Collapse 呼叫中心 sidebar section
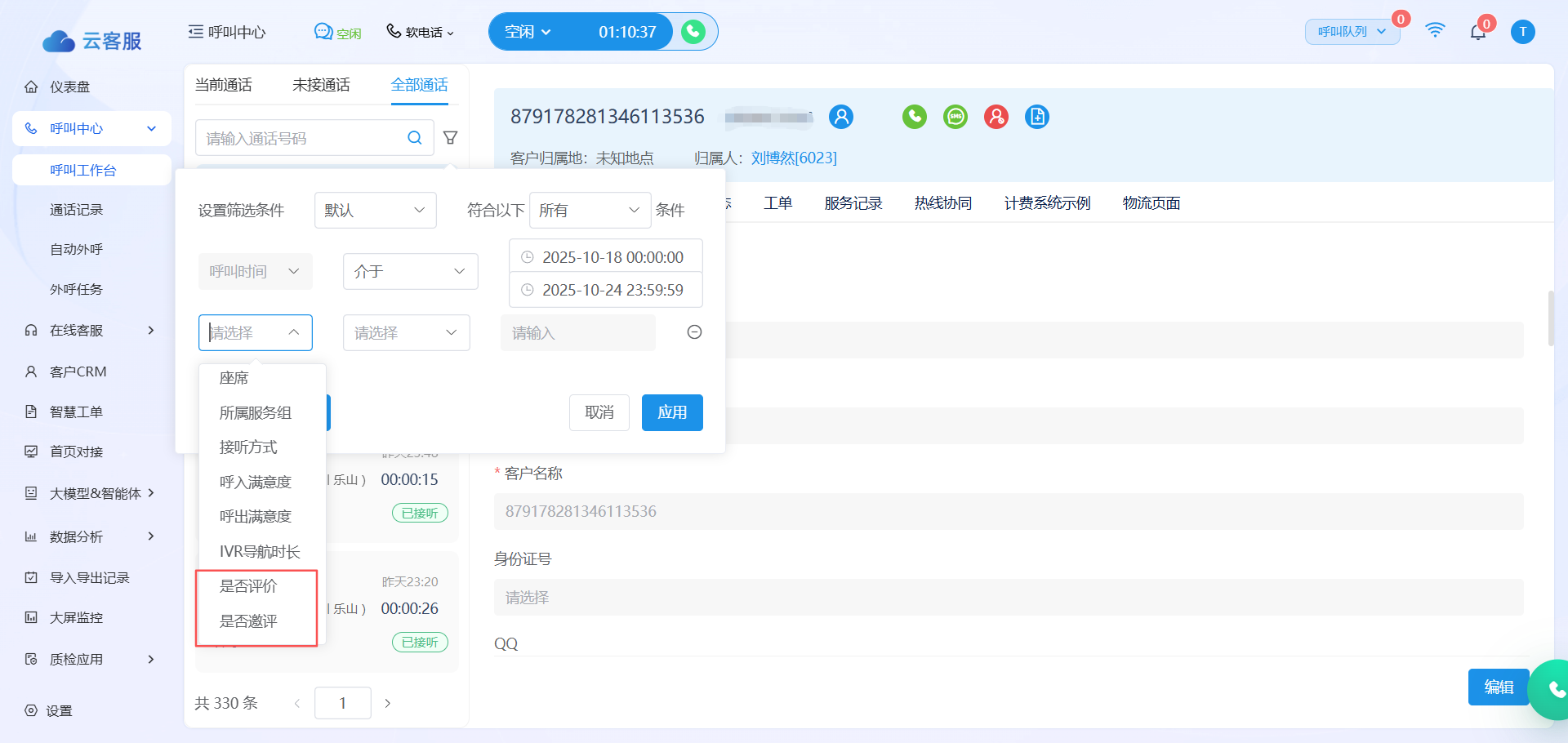The height and width of the screenshot is (743, 1568). tap(151, 128)
